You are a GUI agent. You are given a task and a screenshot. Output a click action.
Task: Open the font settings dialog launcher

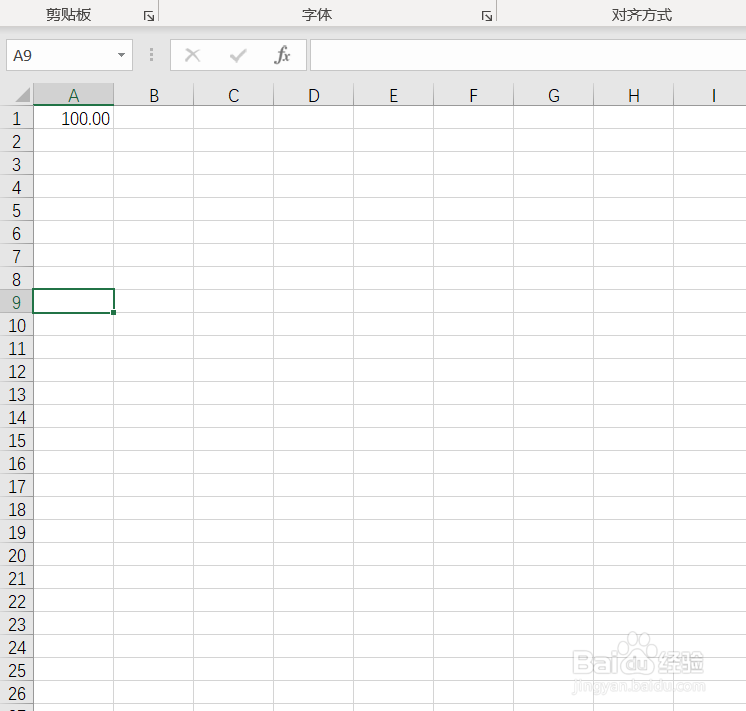486,16
